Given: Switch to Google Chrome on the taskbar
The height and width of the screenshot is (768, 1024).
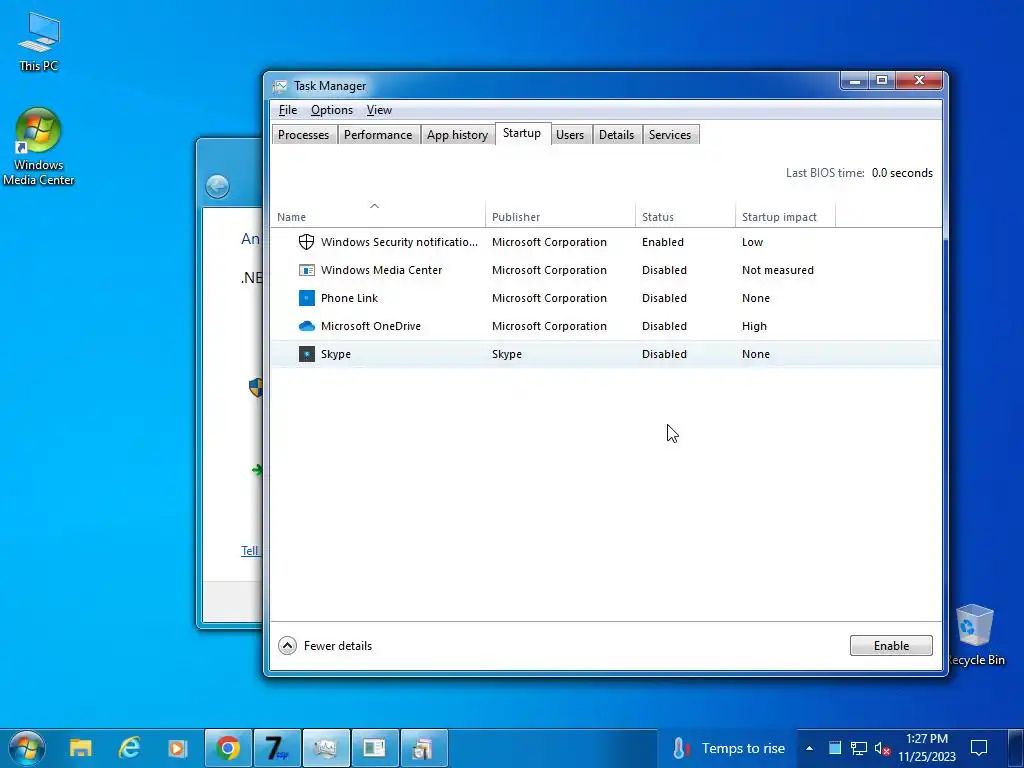Looking at the screenshot, I should (x=228, y=748).
